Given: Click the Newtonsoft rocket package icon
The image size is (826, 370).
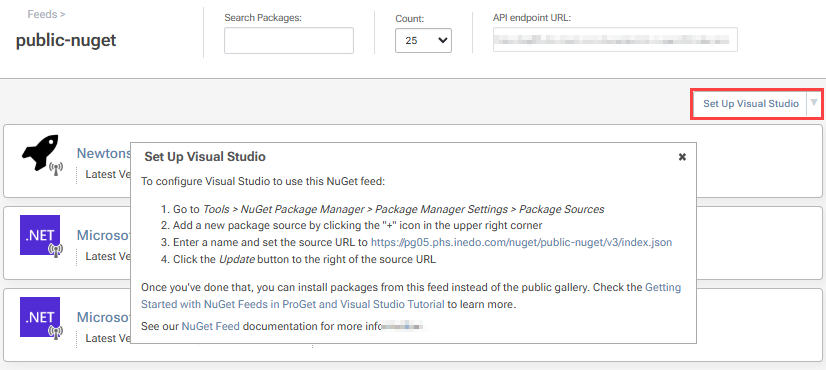Looking at the screenshot, I should click(x=42, y=155).
